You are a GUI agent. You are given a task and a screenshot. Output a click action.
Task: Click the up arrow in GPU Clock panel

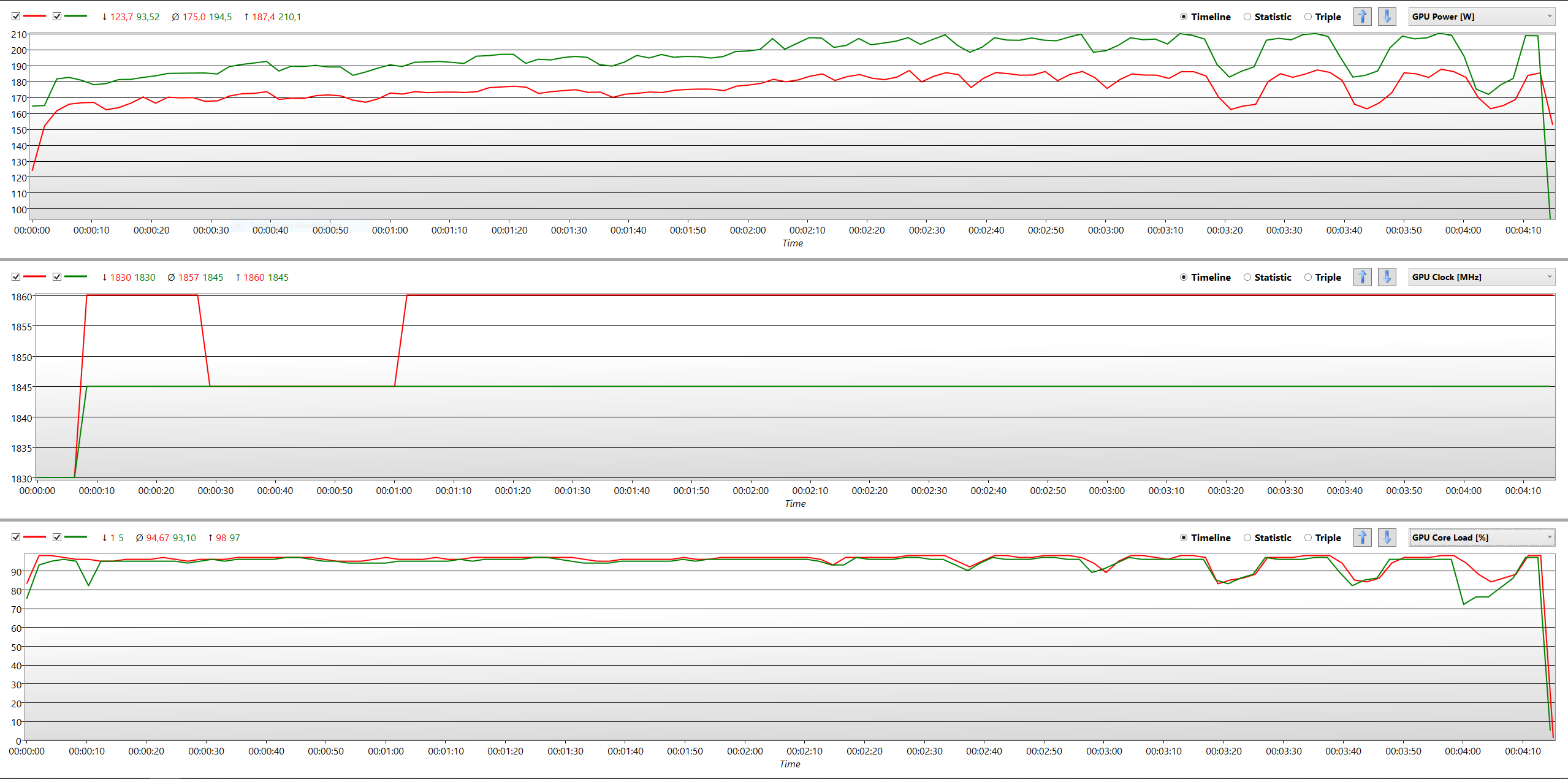click(1362, 277)
